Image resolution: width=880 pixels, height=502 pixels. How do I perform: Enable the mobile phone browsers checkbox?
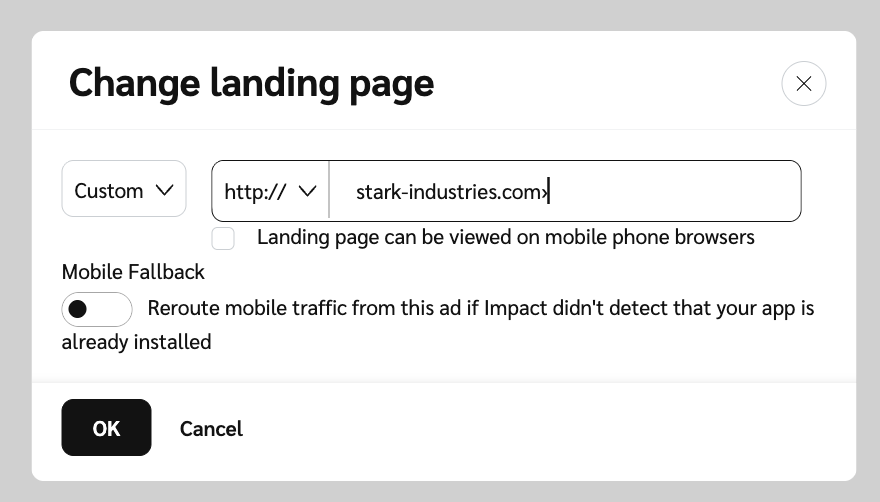[x=223, y=238]
